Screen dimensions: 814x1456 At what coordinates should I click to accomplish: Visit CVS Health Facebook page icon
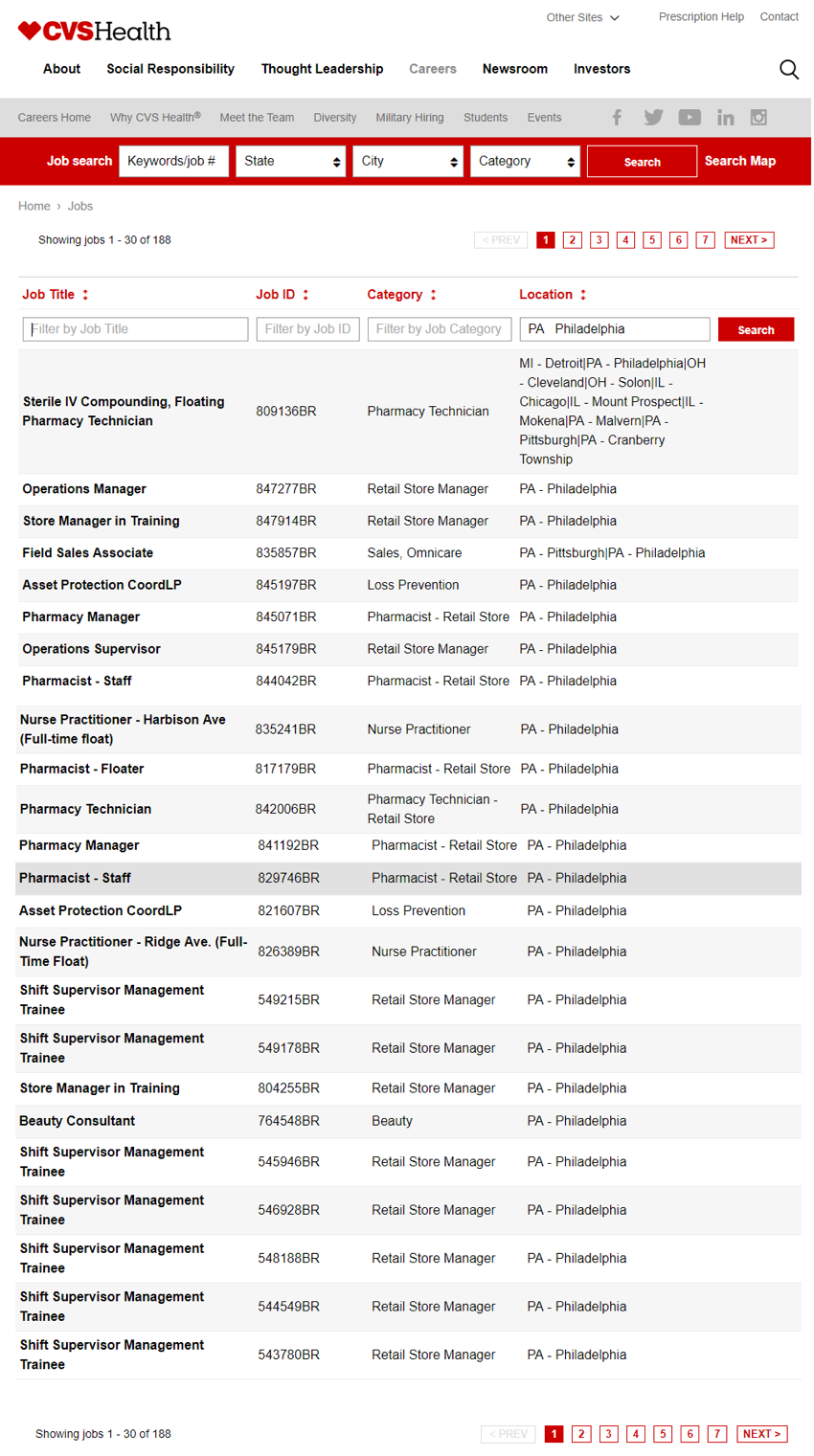click(618, 117)
